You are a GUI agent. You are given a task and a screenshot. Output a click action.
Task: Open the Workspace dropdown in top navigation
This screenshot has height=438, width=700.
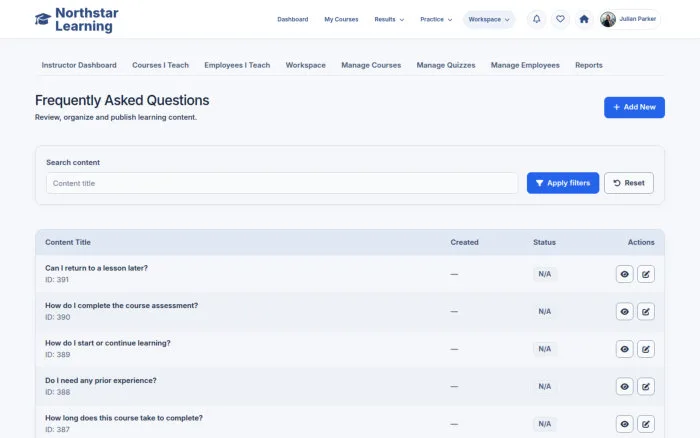[x=489, y=20]
